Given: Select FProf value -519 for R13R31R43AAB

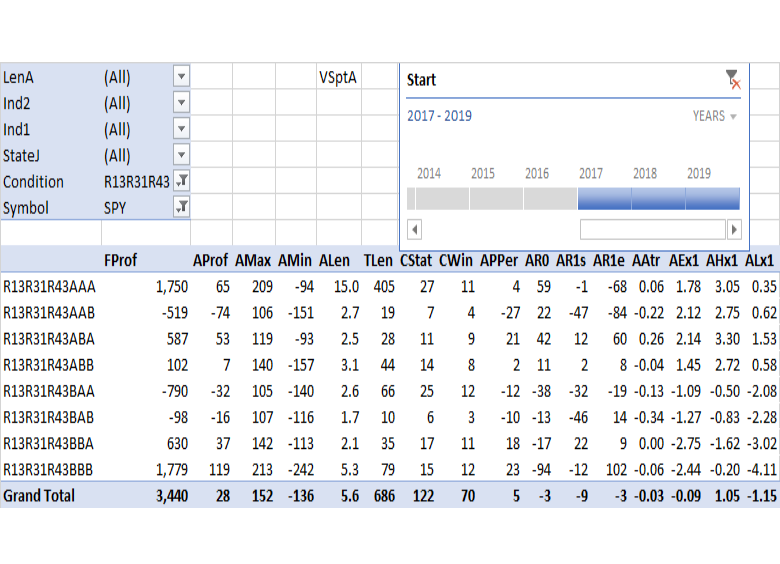Looking at the screenshot, I should tap(175, 313).
